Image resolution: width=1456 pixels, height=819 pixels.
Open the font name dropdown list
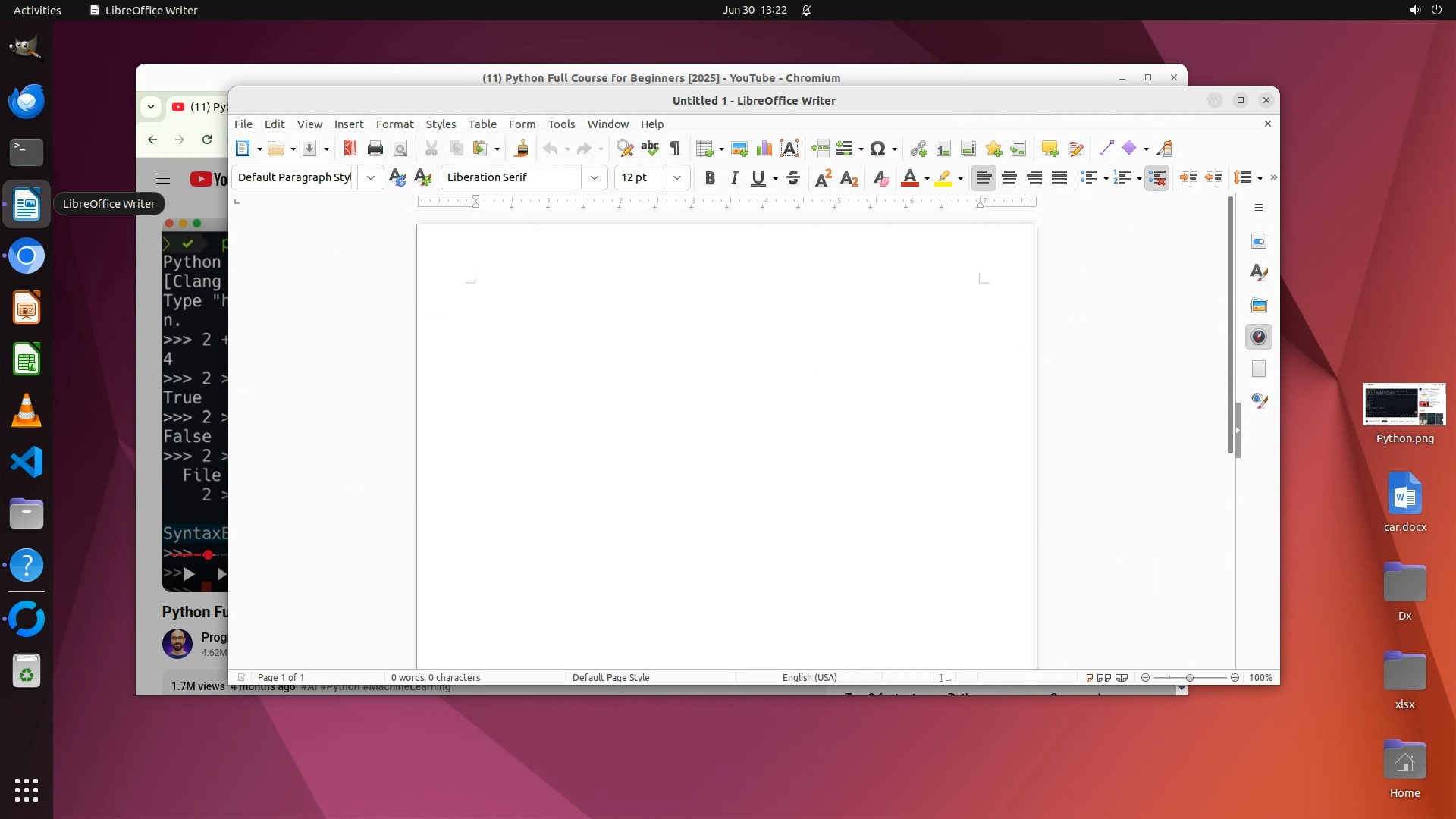(x=595, y=177)
